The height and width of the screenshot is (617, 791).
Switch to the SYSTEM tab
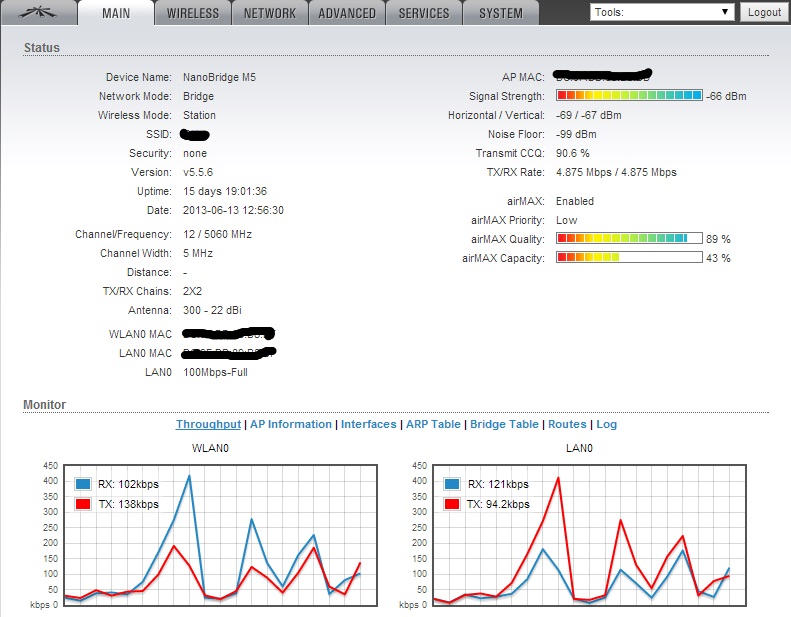(x=500, y=13)
